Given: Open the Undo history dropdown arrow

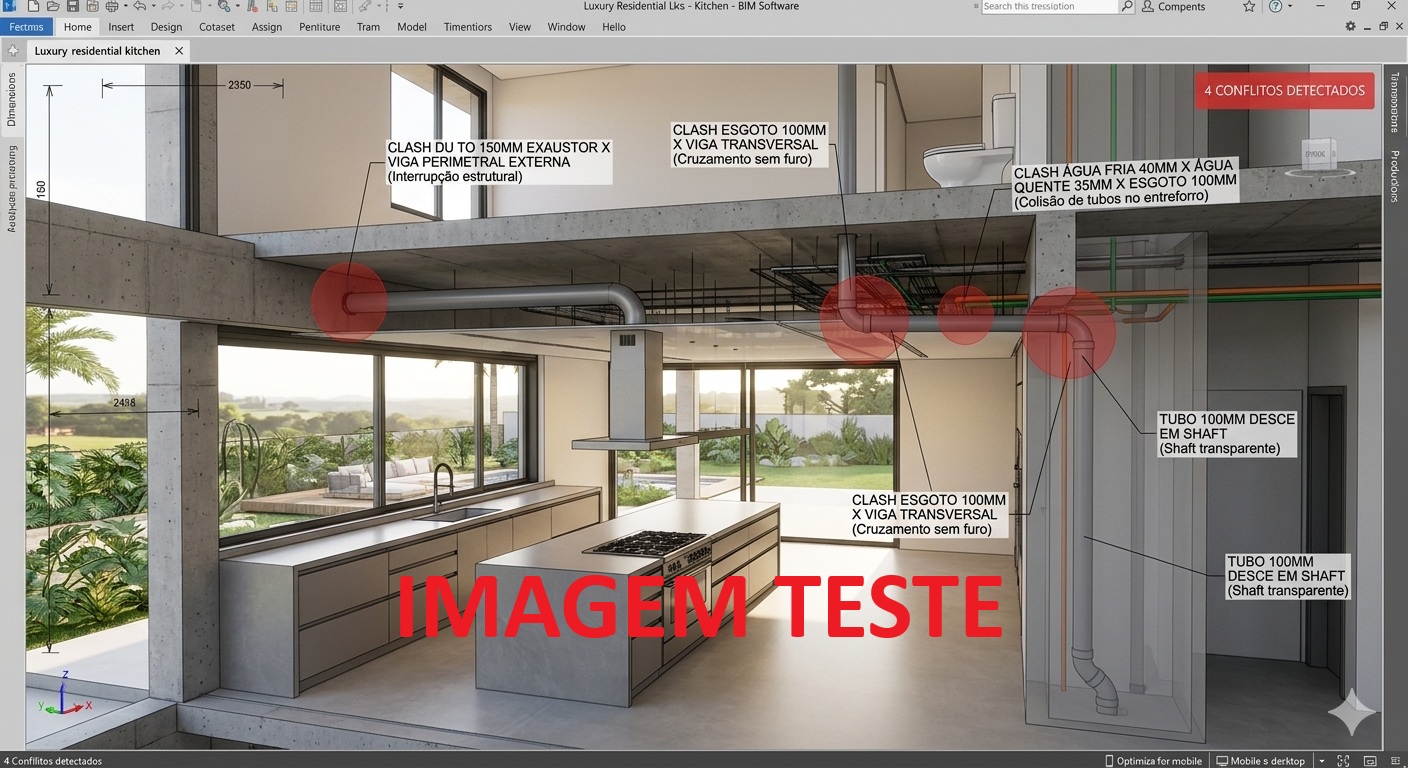Looking at the screenshot, I should (153, 7).
